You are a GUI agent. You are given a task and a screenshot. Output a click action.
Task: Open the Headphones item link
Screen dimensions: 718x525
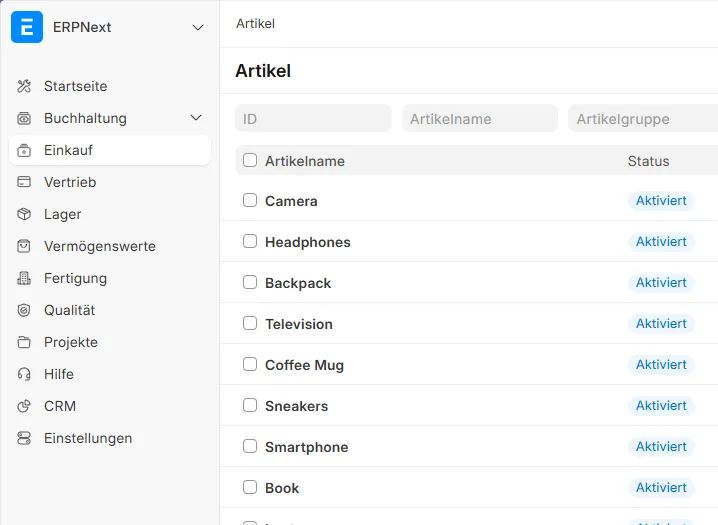[x=307, y=242]
